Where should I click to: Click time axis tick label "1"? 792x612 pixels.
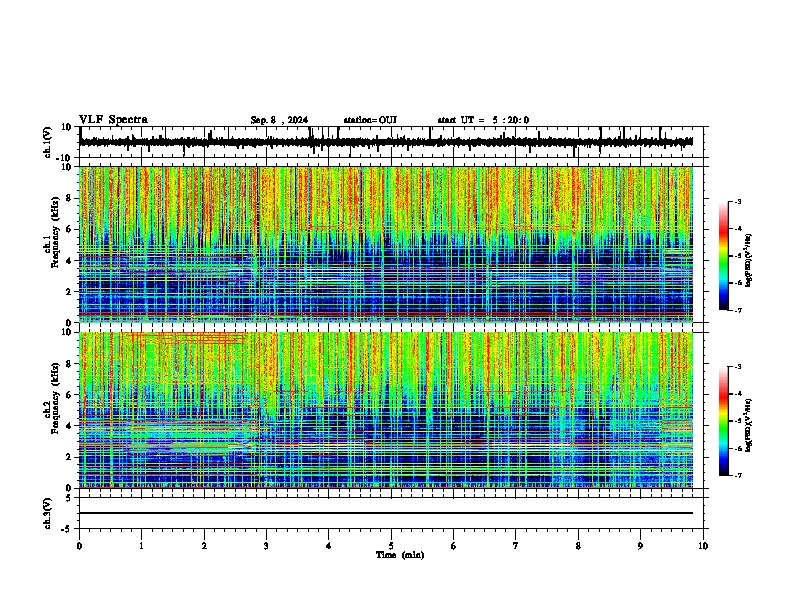click(142, 546)
